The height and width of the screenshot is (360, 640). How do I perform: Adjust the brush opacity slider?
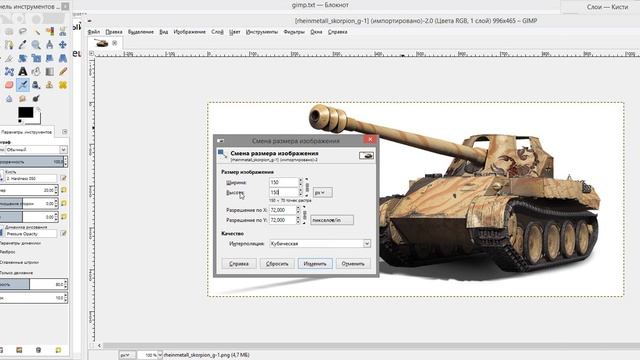(x=32, y=162)
